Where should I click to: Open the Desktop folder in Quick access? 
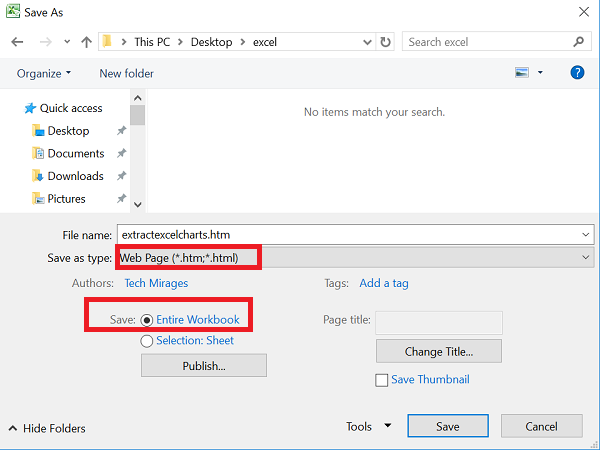[x=68, y=131]
